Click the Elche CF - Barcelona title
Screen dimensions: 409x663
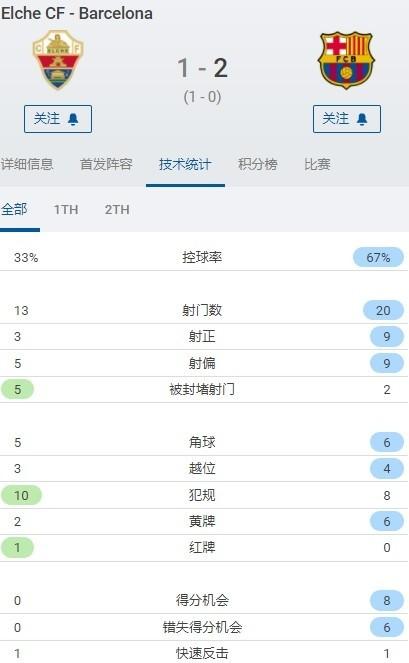point(77,13)
